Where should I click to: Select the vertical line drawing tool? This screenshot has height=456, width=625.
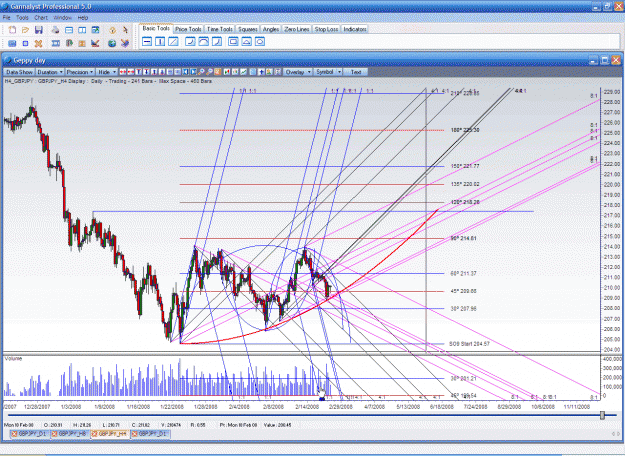[160, 41]
